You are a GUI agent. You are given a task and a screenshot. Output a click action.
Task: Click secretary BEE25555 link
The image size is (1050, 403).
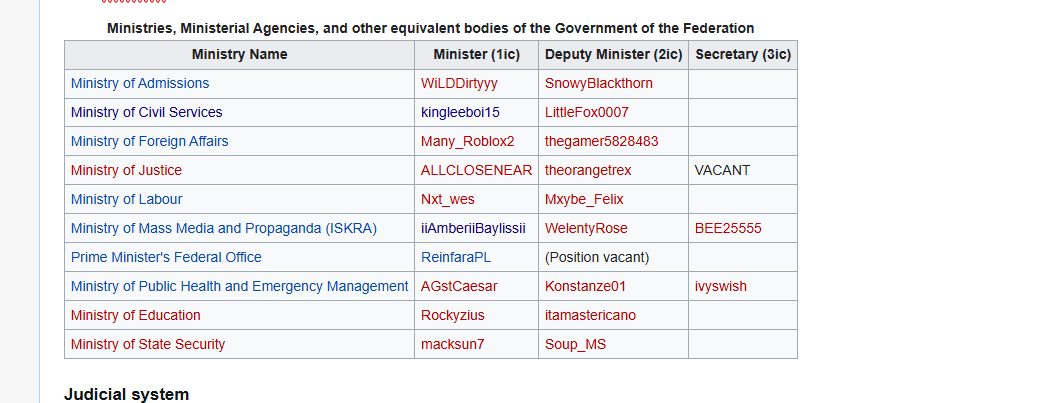pyautogui.click(x=727, y=228)
